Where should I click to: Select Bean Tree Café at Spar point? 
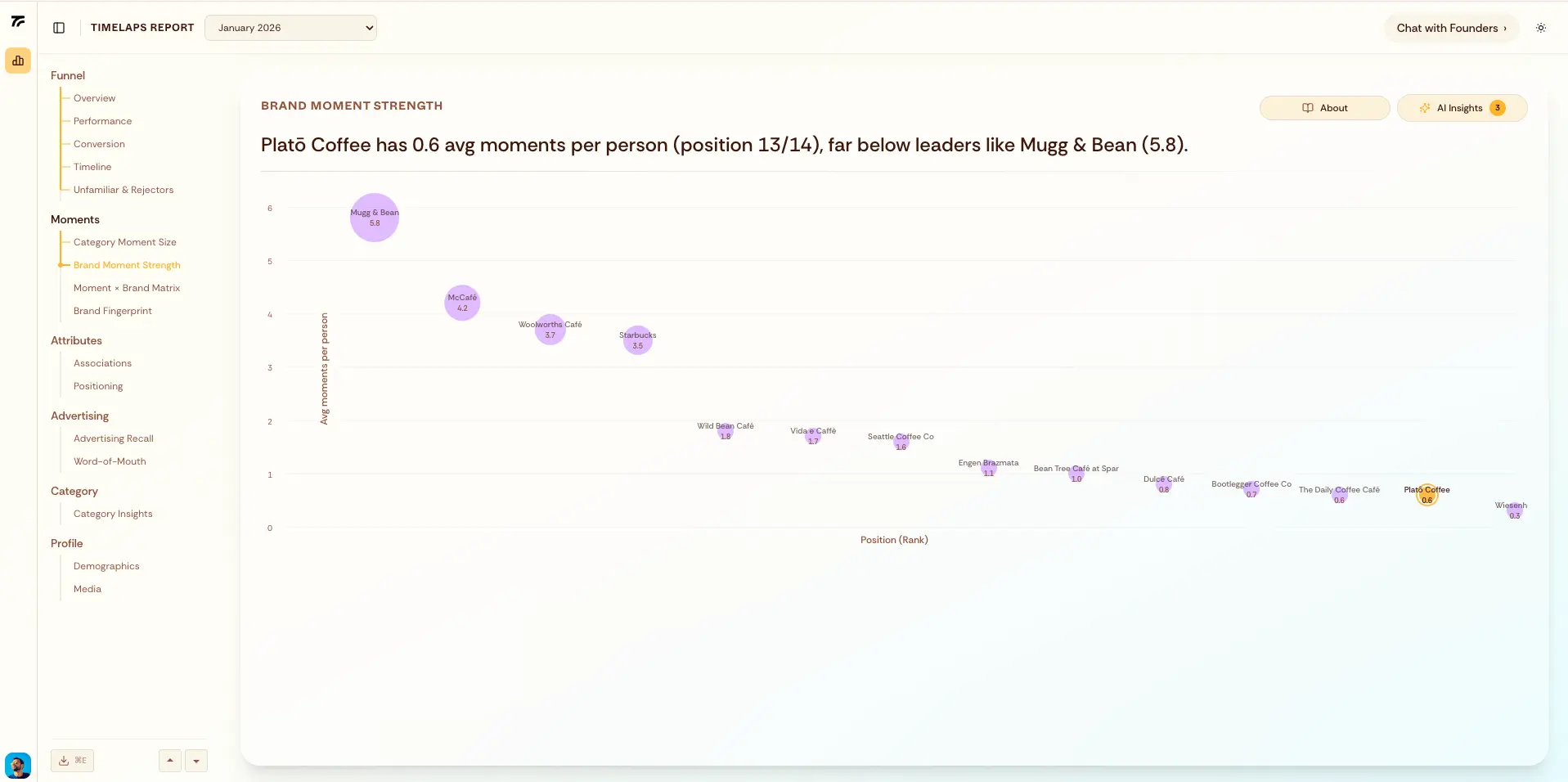click(1076, 474)
